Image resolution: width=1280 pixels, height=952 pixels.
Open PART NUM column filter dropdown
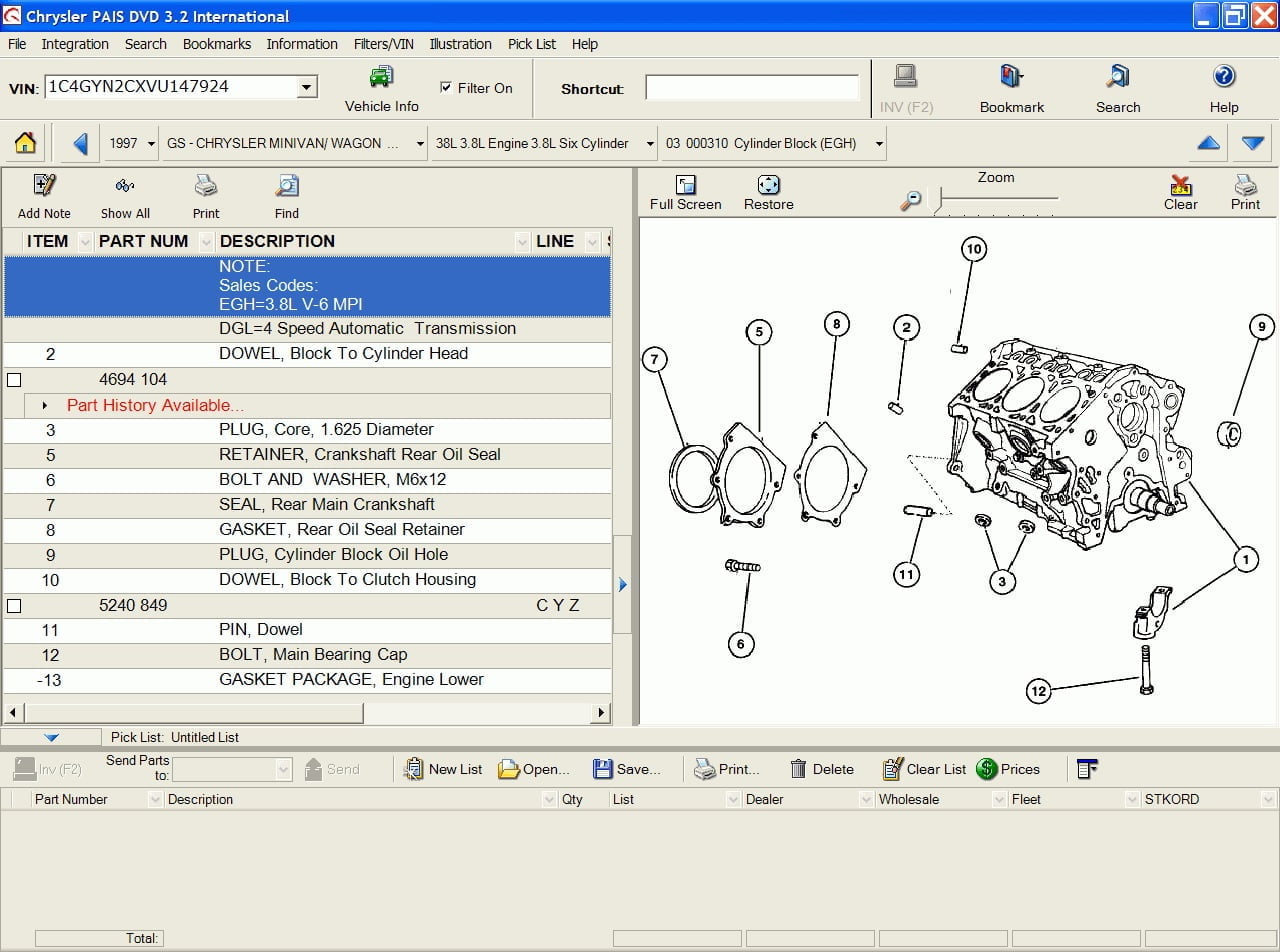[206, 241]
